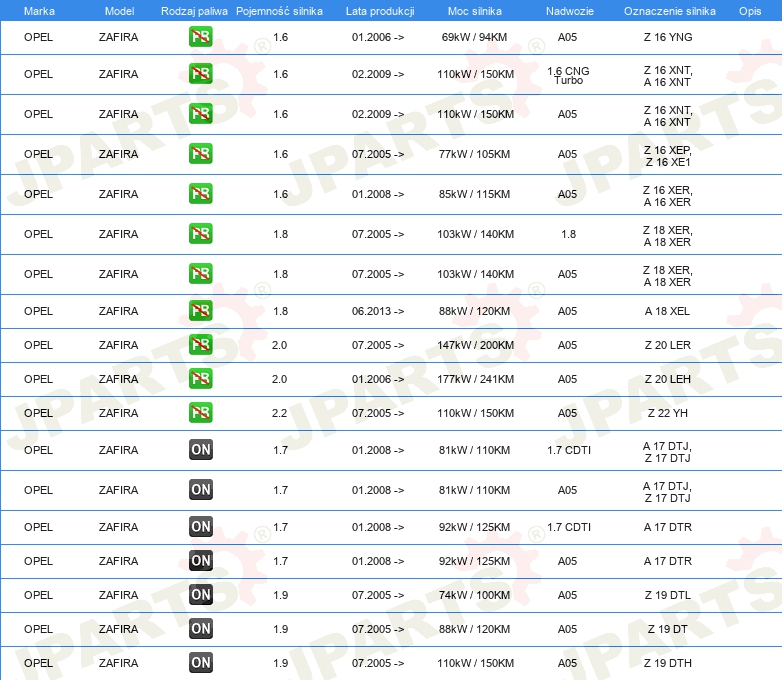Click petrol fuel icon for A 18 XEL engine
782x680 pixels.
(200, 311)
